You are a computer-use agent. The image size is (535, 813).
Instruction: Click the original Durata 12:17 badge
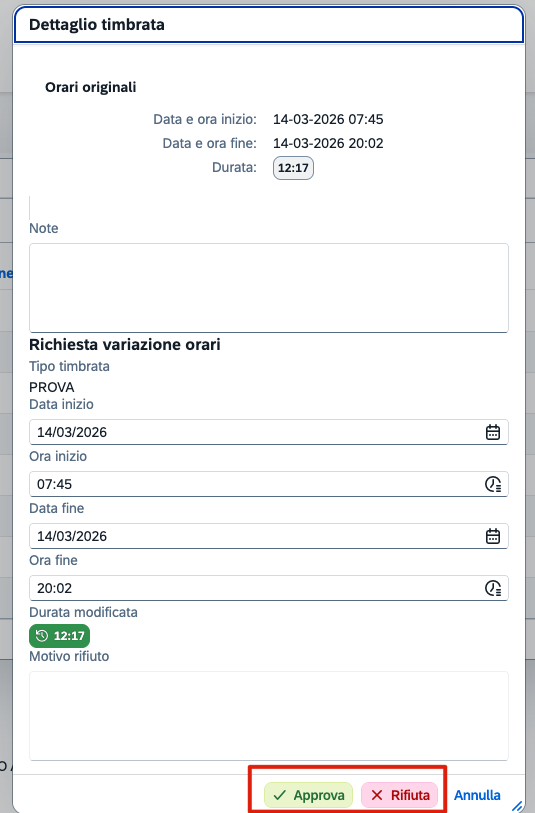(x=293, y=168)
